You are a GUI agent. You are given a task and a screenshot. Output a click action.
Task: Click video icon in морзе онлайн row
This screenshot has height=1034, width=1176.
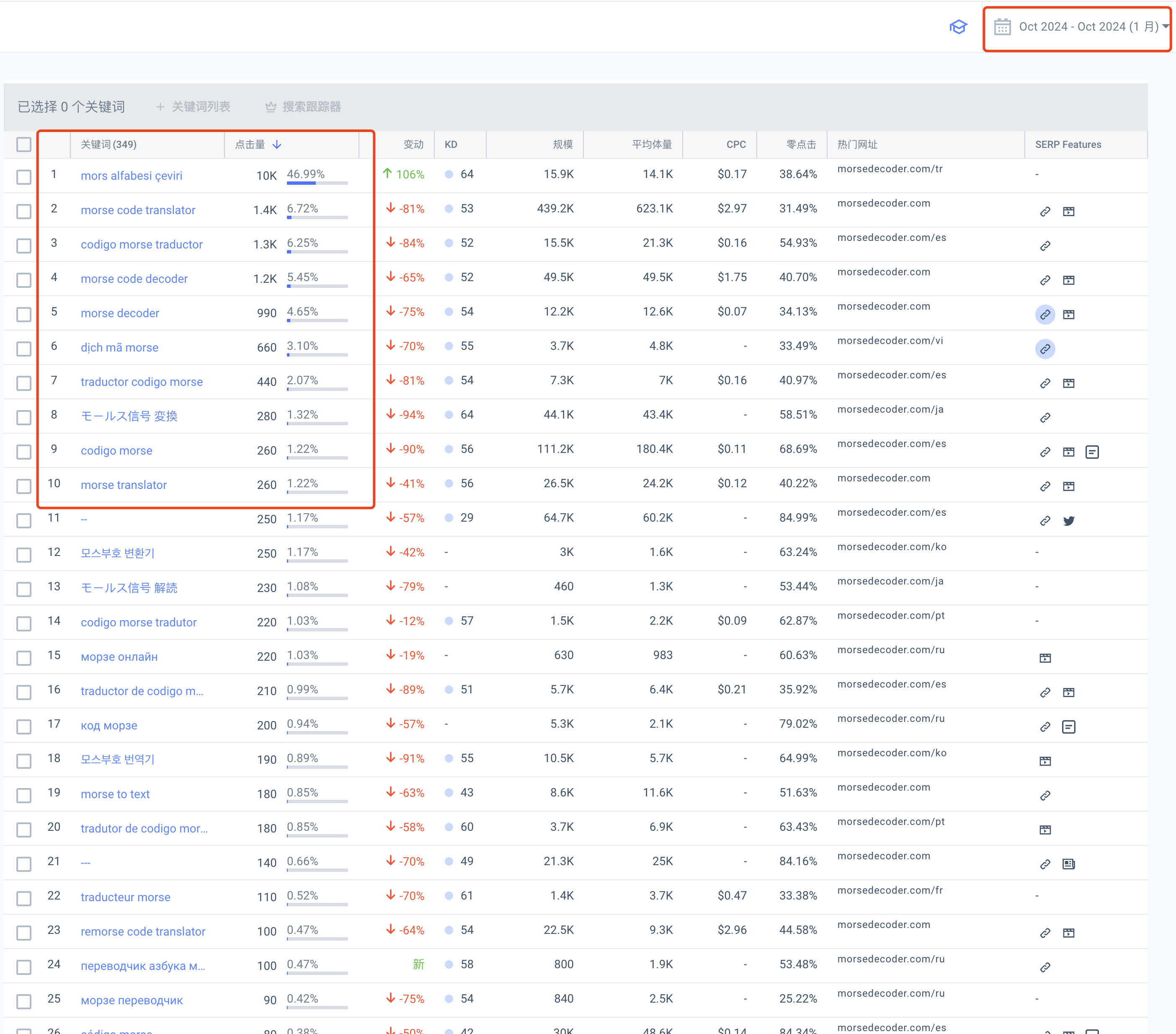[1045, 658]
